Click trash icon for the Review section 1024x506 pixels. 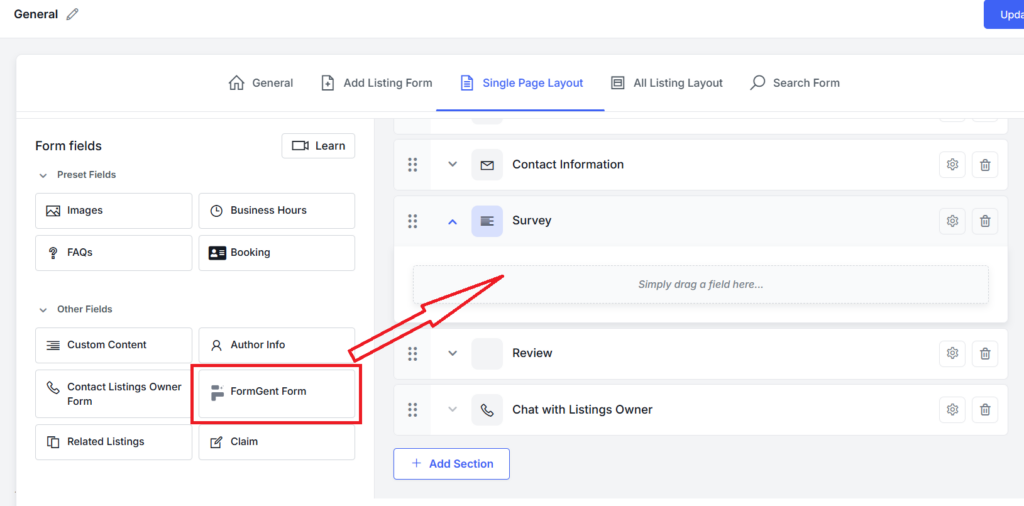(x=985, y=353)
